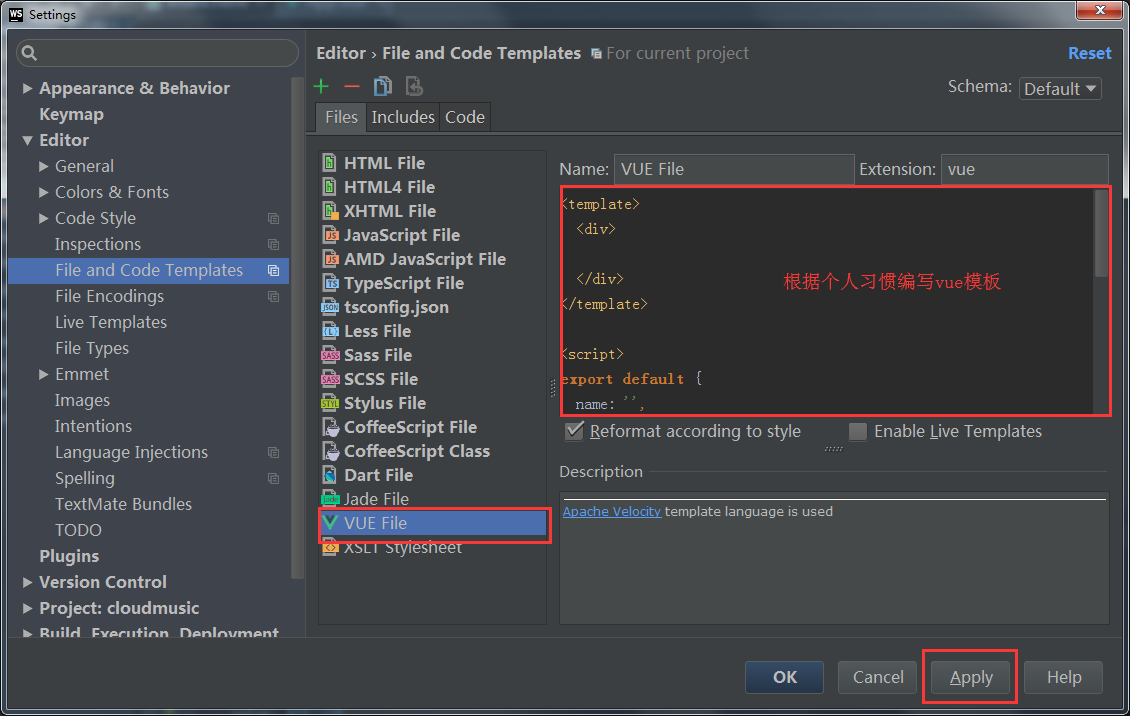Select JavaScript File template icon
The height and width of the screenshot is (716, 1130).
coord(330,235)
